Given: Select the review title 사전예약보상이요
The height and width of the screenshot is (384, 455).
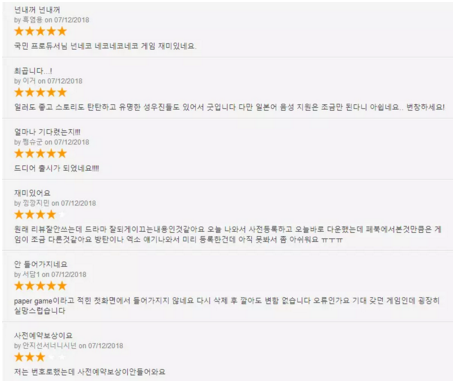Looking at the screenshot, I should pos(43,335).
